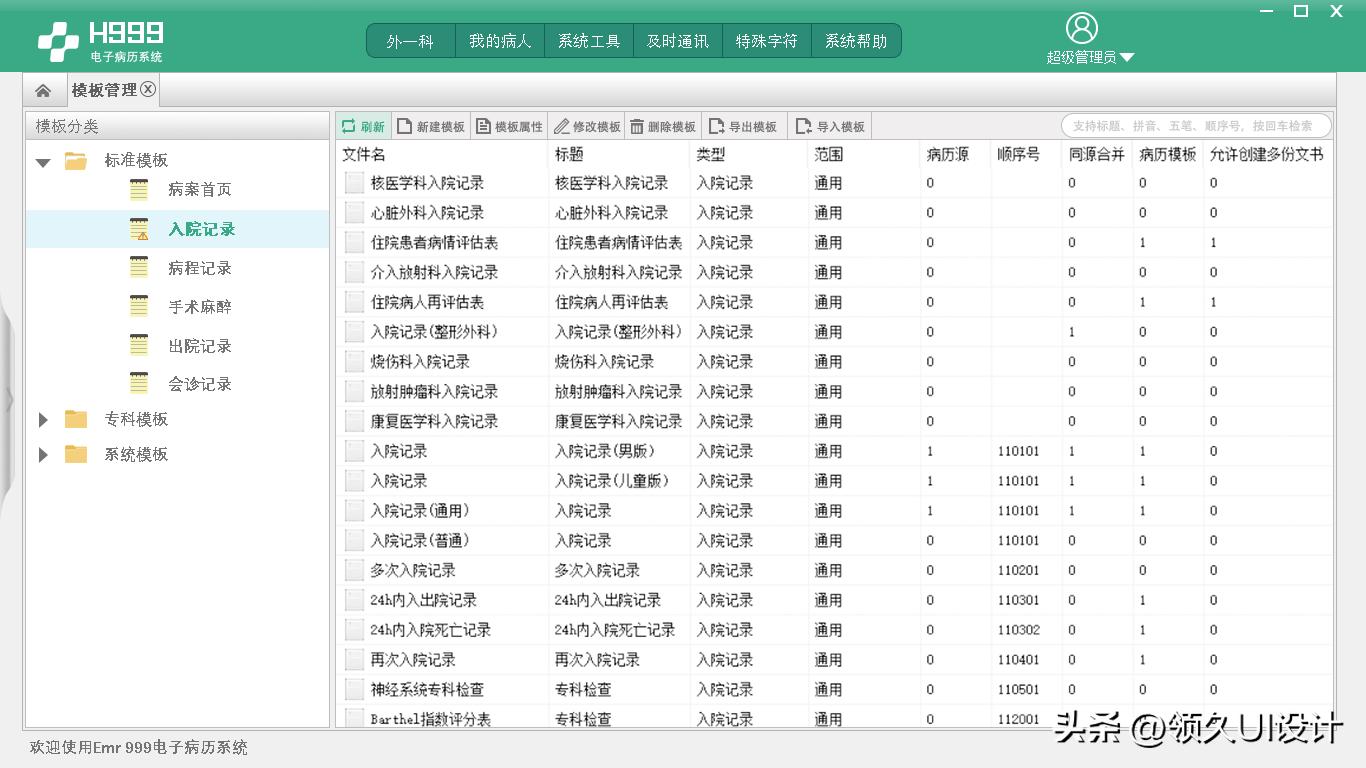
Task: Click the refresh (刷新) toolbar icon
Action: (349, 127)
